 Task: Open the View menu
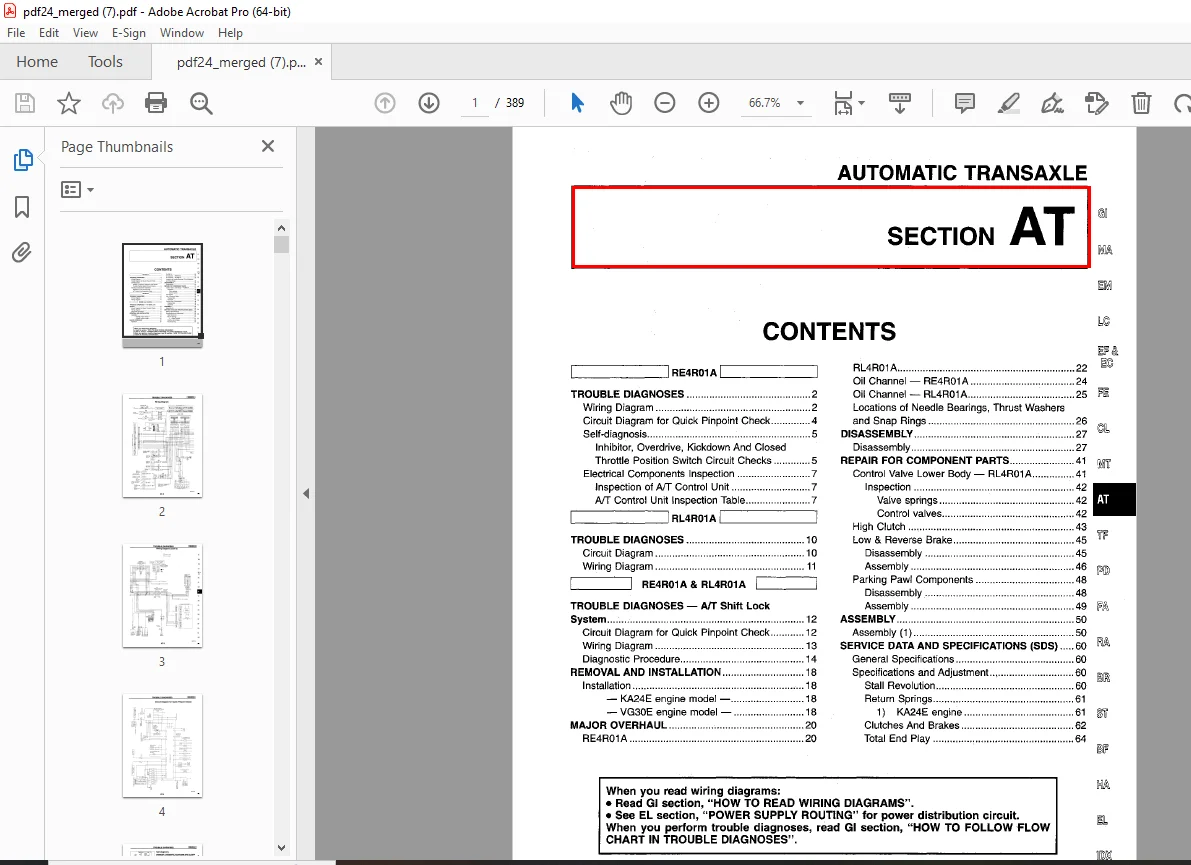pos(85,33)
